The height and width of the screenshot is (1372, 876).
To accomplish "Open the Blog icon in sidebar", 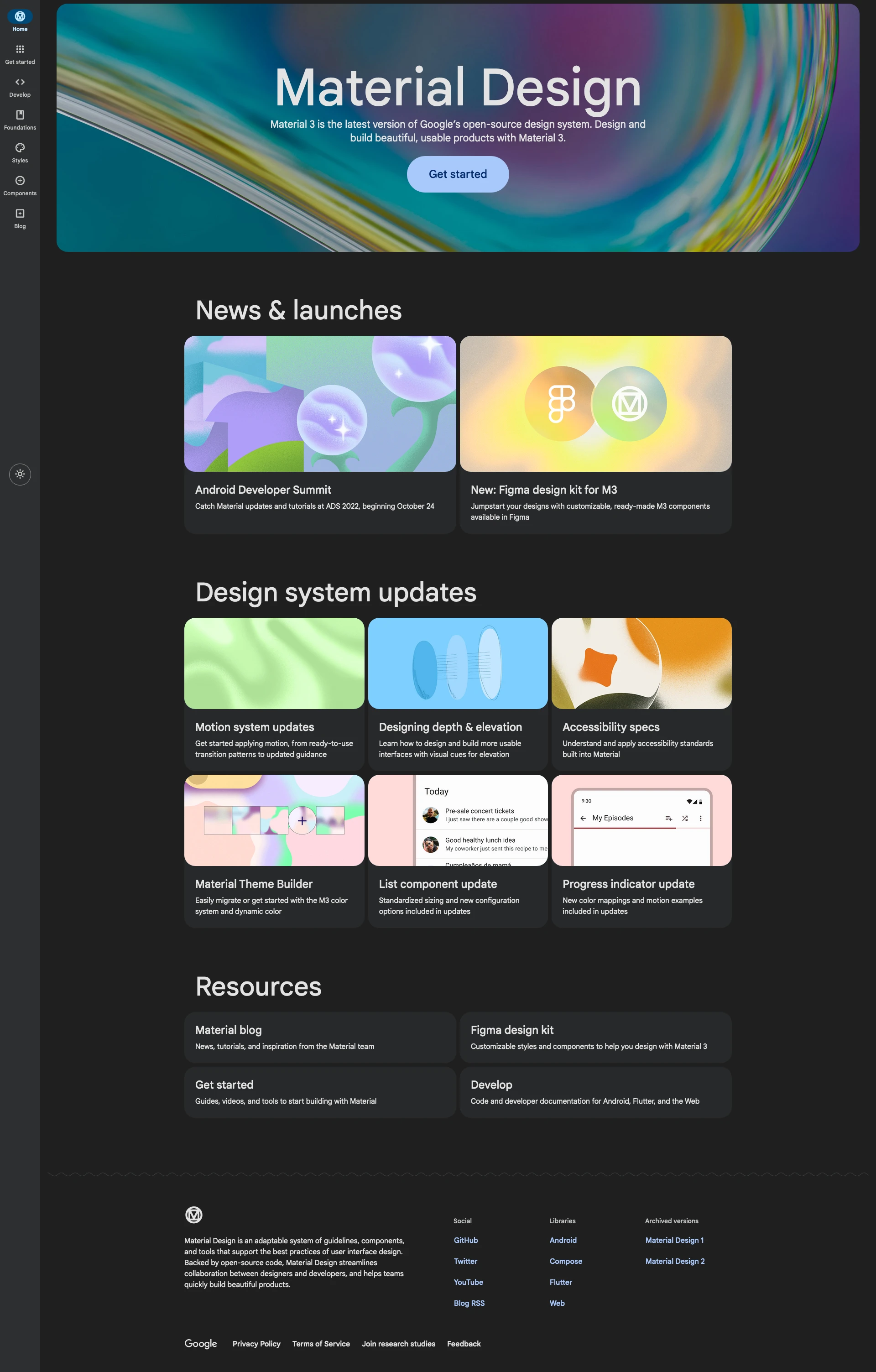I will [20, 213].
